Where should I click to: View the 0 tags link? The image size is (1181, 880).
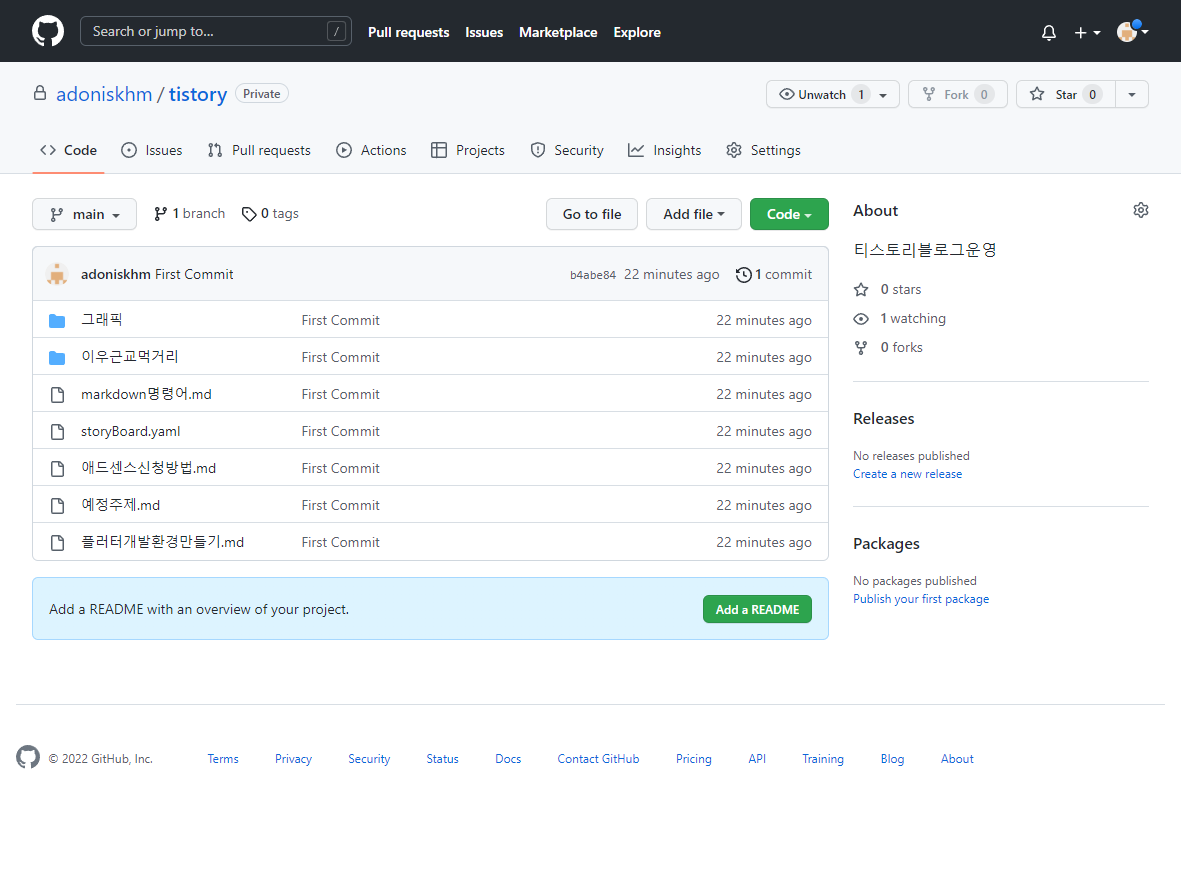coord(270,214)
